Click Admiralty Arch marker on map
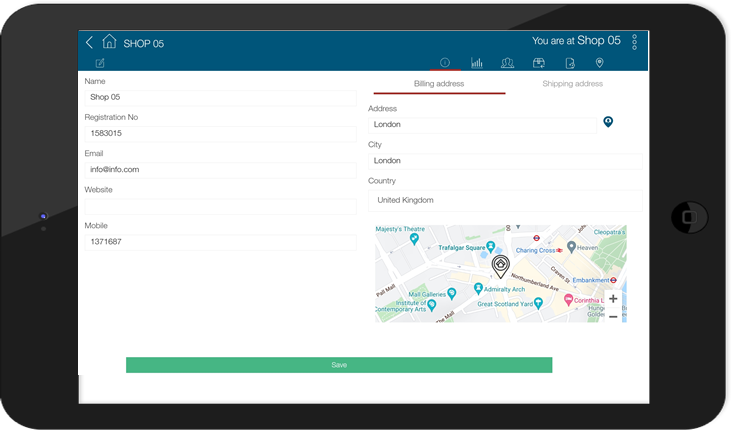This screenshot has height=431, width=750. (x=478, y=288)
